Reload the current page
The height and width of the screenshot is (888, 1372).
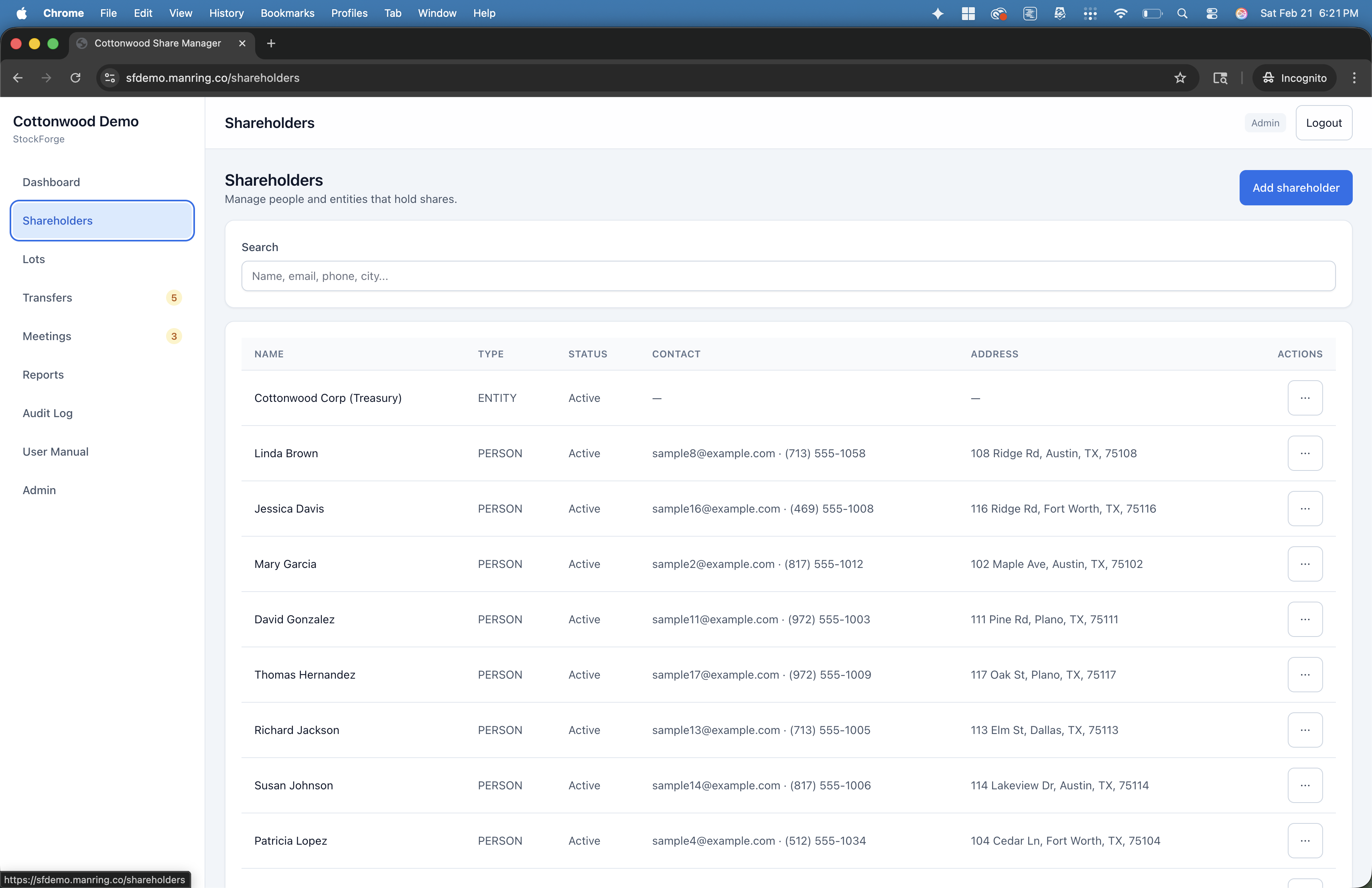[75, 78]
